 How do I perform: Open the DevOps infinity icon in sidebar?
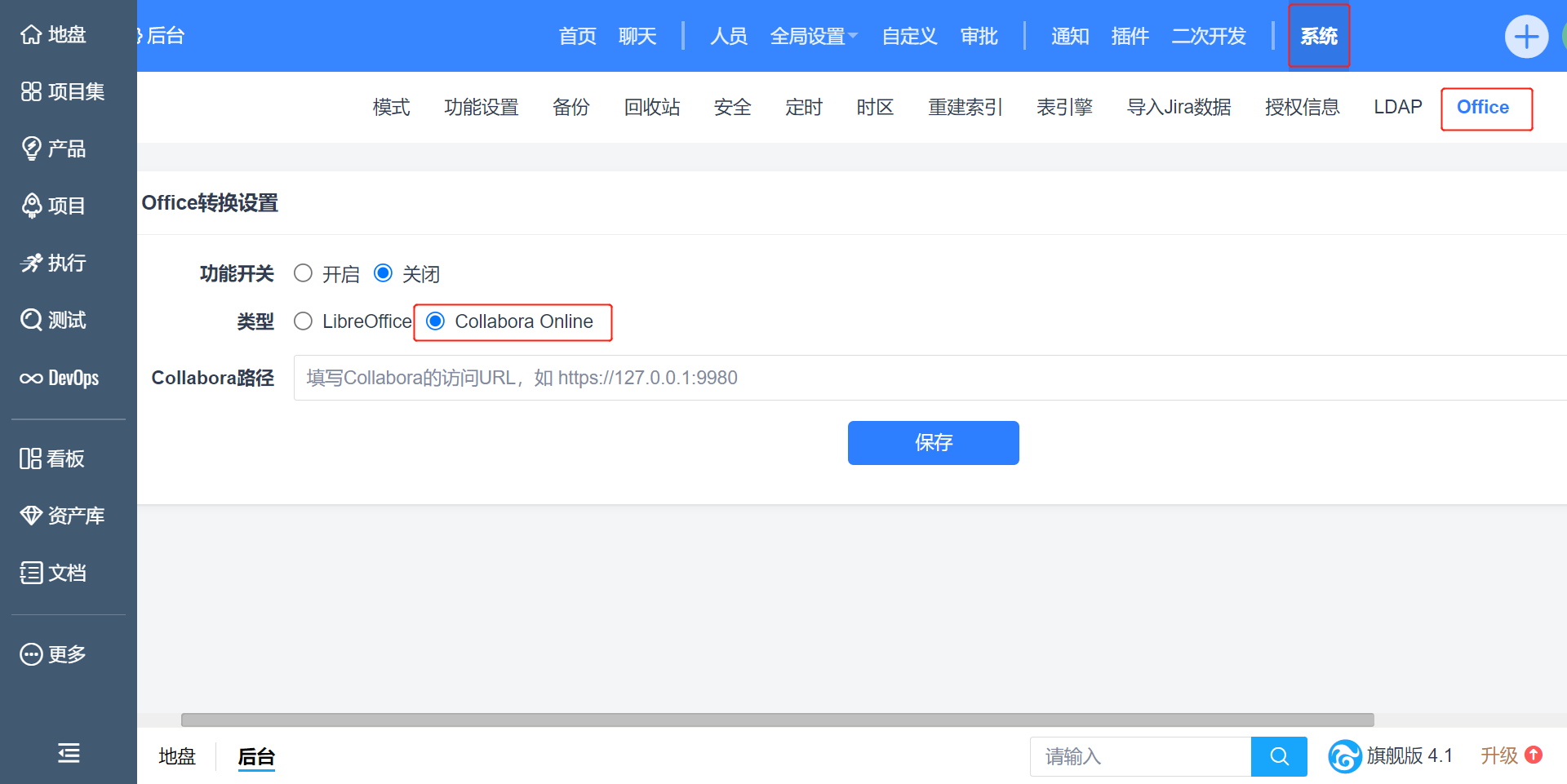[31, 378]
